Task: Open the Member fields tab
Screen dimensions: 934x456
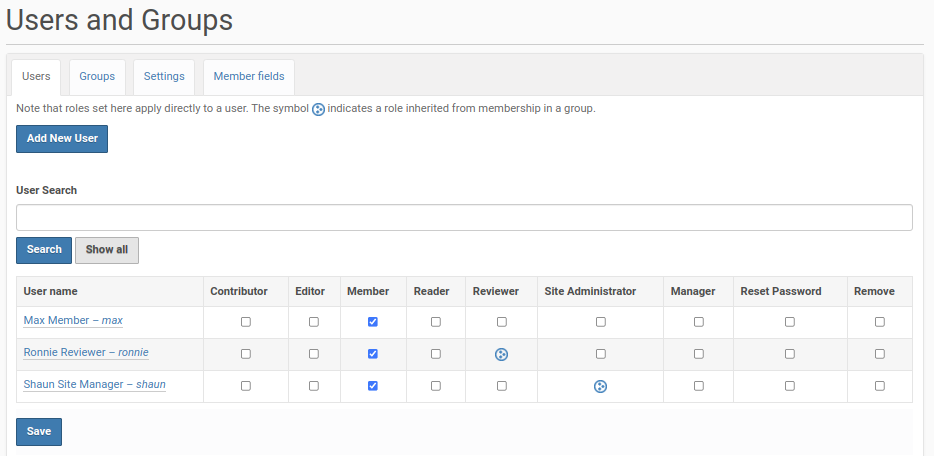Action: (x=249, y=77)
